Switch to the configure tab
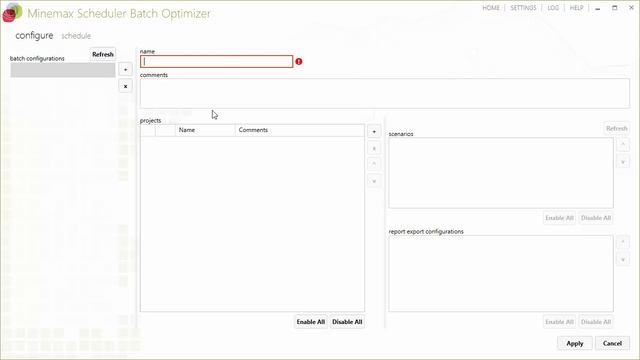The height and width of the screenshot is (360, 640). (x=34, y=36)
